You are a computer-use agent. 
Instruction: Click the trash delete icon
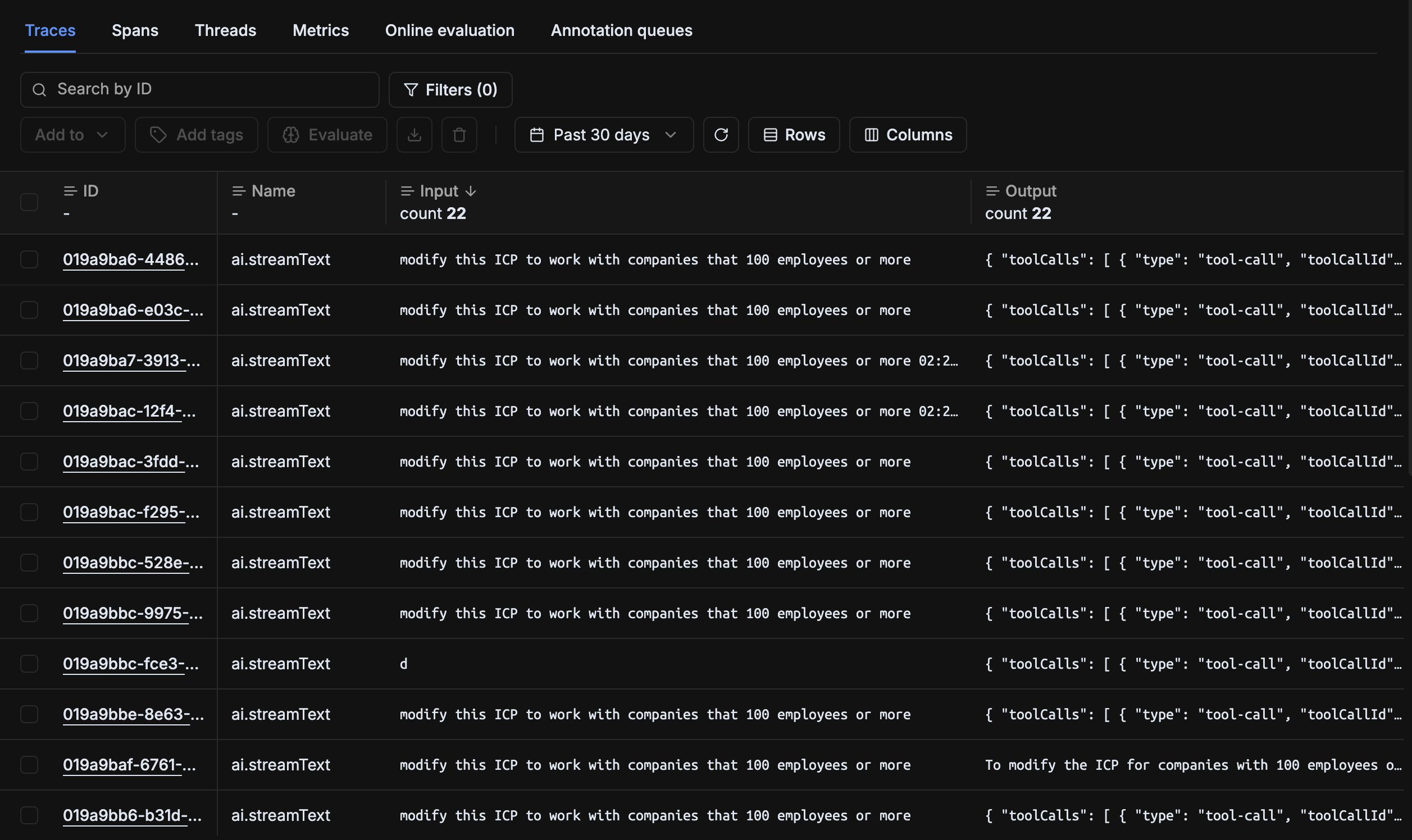(459, 135)
